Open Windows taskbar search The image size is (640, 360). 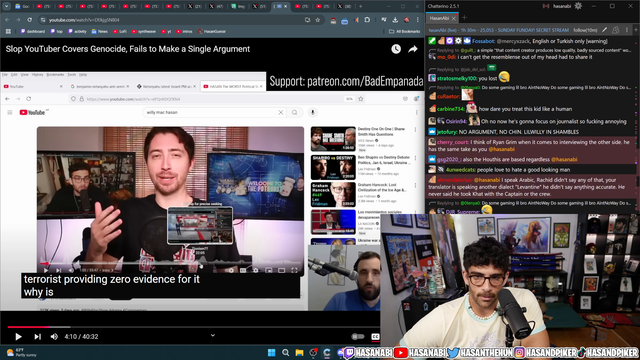[x=285, y=352]
